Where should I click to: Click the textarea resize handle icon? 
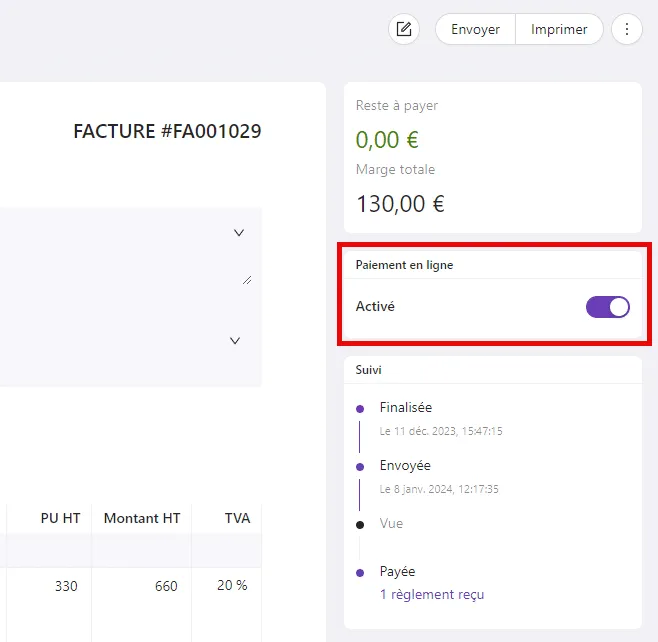click(x=247, y=280)
